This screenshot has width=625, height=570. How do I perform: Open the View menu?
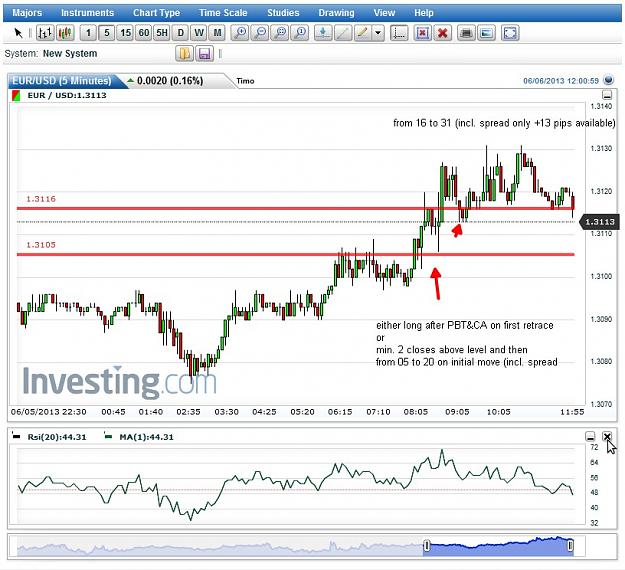(x=384, y=13)
